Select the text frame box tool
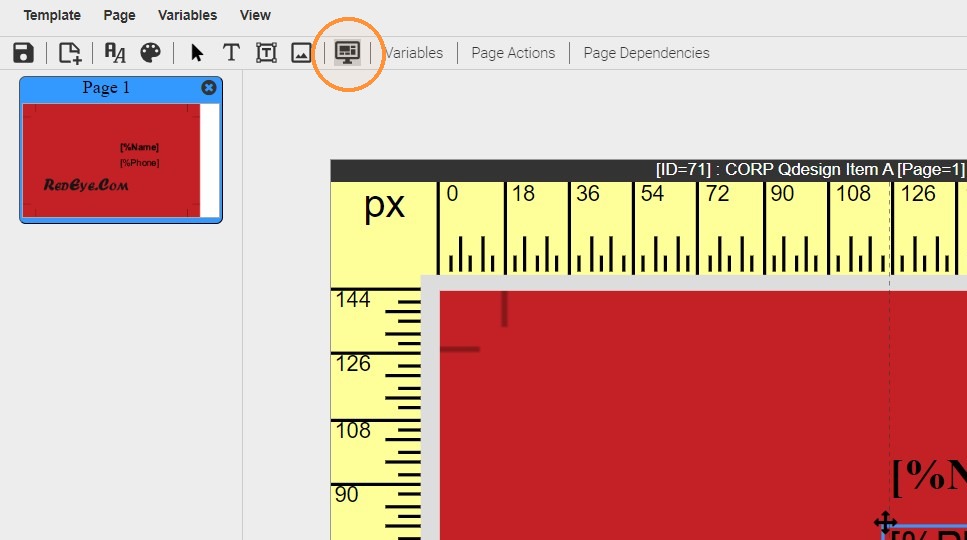967x540 pixels. pyautogui.click(x=266, y=53)
